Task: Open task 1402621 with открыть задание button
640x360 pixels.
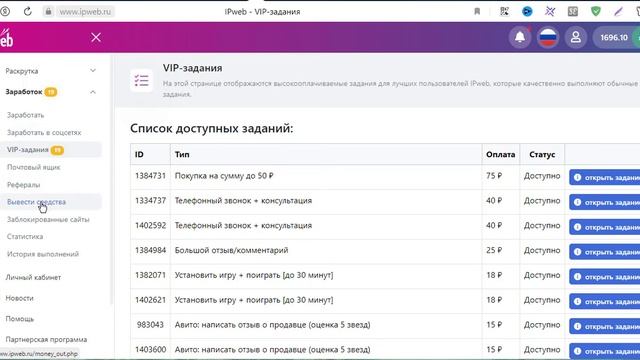Action: pos(604,302)
